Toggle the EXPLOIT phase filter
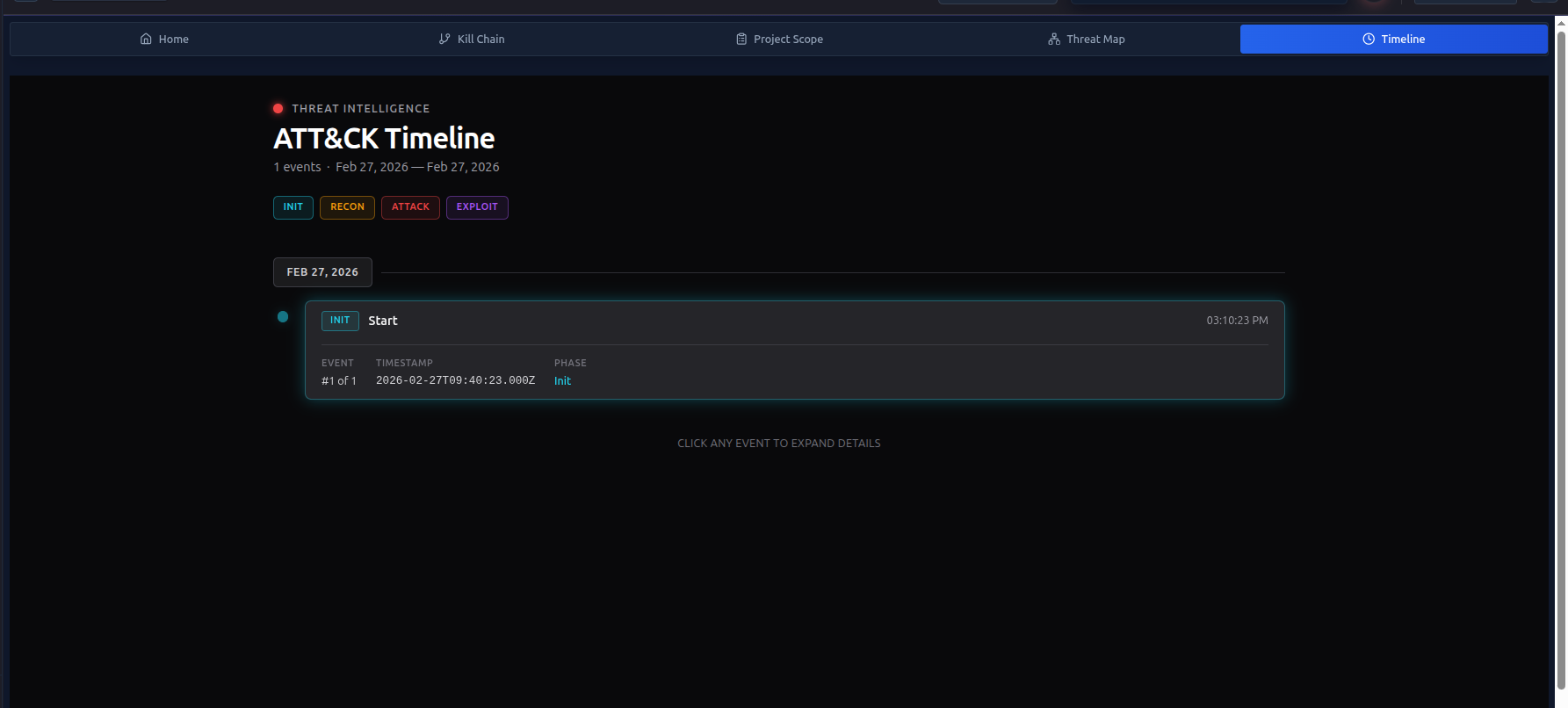This screenshot has width=1568, height=708. tap(477, 207)
